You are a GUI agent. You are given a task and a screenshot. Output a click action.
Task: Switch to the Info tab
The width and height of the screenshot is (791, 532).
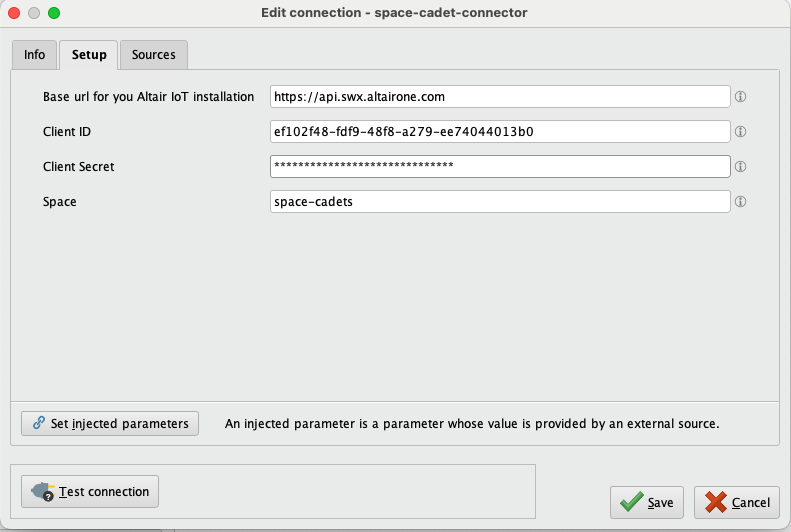point(34,55)
